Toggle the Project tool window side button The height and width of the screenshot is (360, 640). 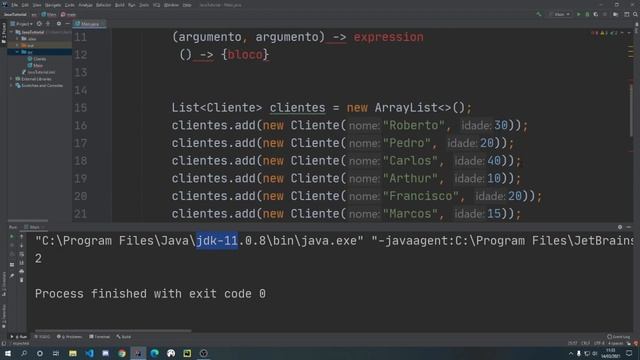click(4, 34)
